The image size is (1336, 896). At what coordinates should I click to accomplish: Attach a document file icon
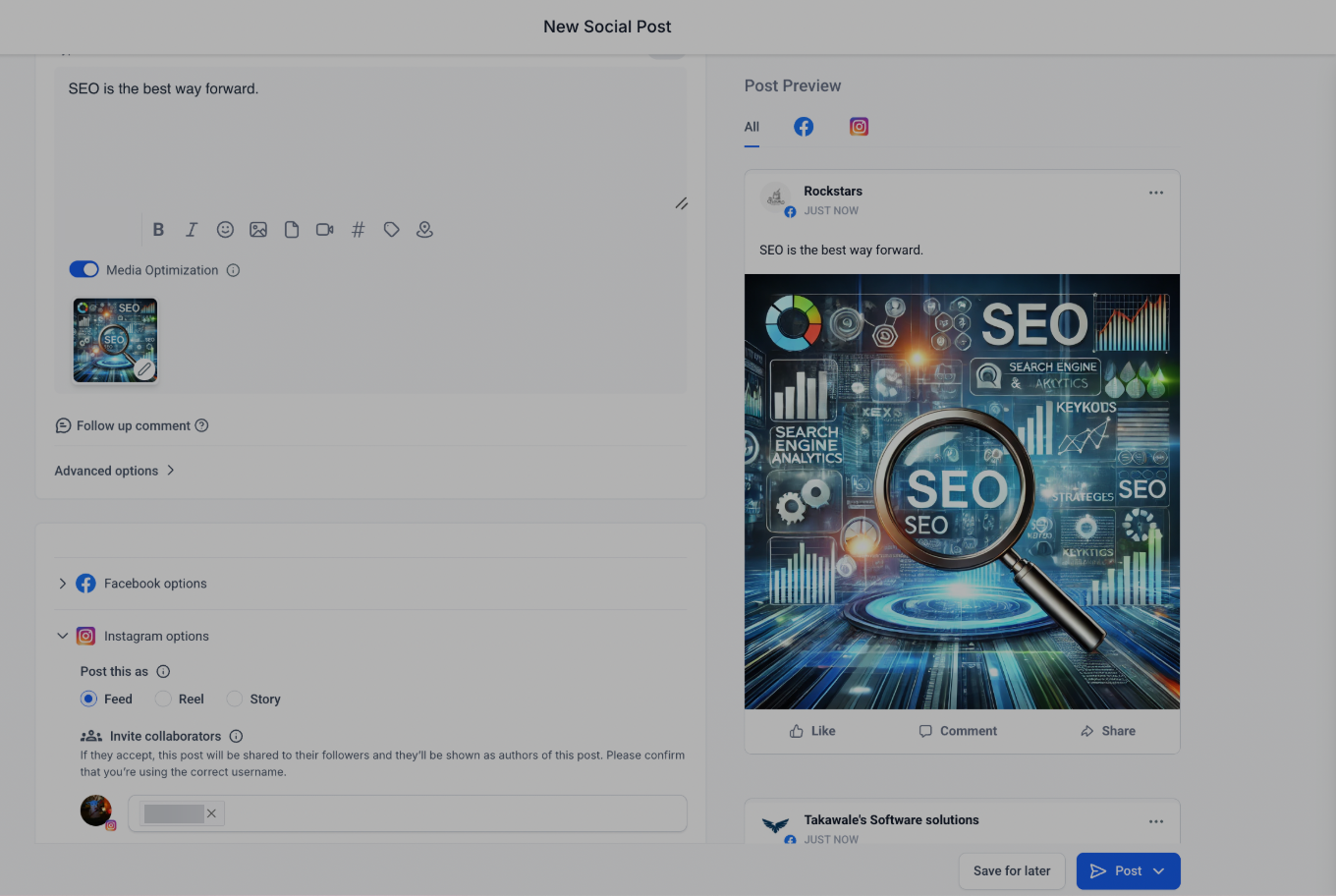292,229
